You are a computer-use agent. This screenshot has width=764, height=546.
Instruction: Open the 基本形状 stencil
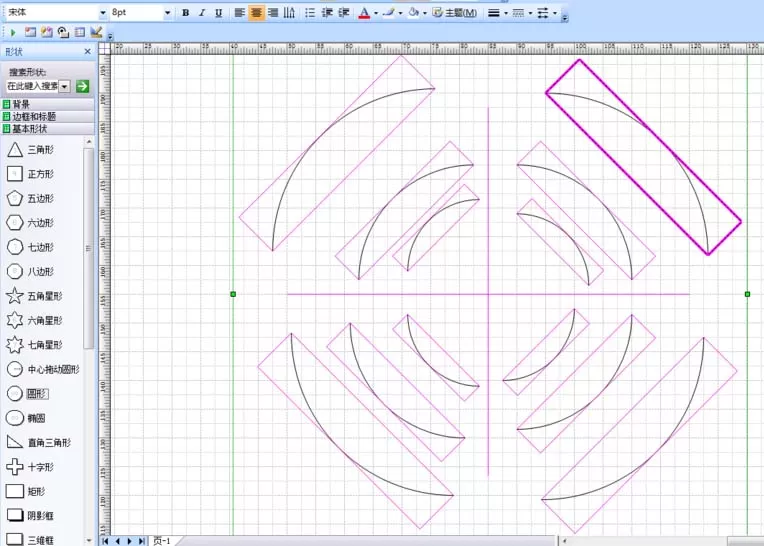tap(48, 129)
